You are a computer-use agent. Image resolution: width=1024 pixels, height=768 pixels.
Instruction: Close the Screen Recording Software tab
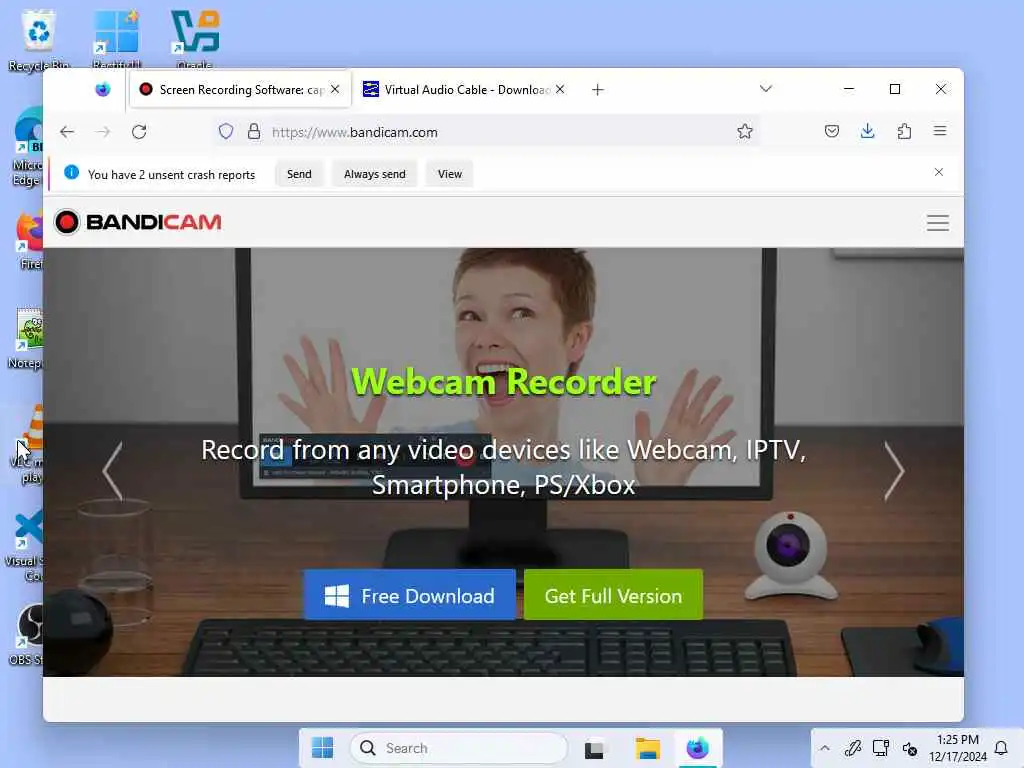pos(335,89)
